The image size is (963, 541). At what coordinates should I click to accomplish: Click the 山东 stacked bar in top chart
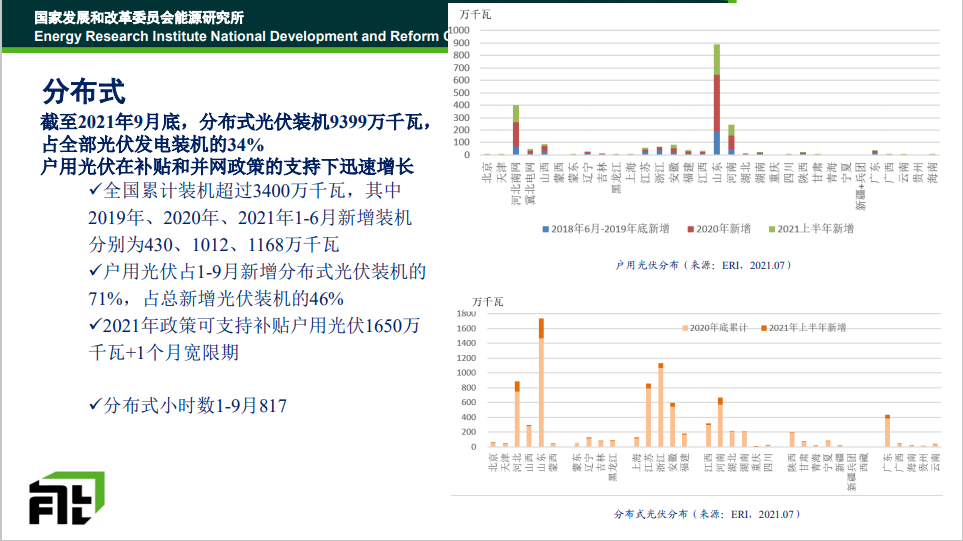717,100
